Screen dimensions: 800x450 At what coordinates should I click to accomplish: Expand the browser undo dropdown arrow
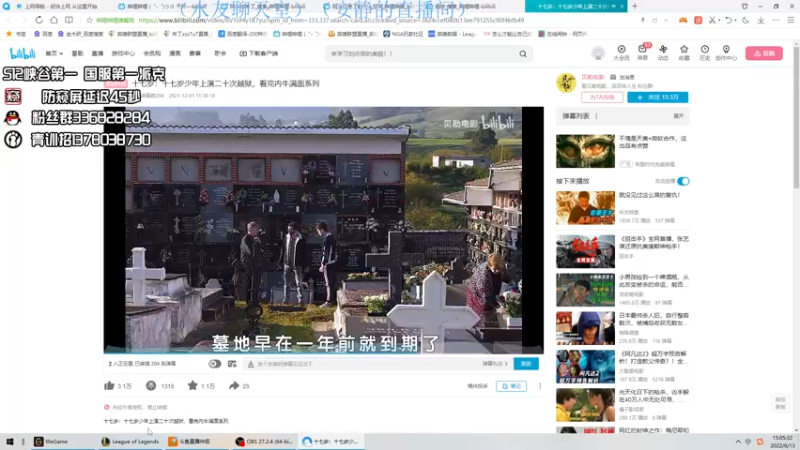click(x=736, y=20)
